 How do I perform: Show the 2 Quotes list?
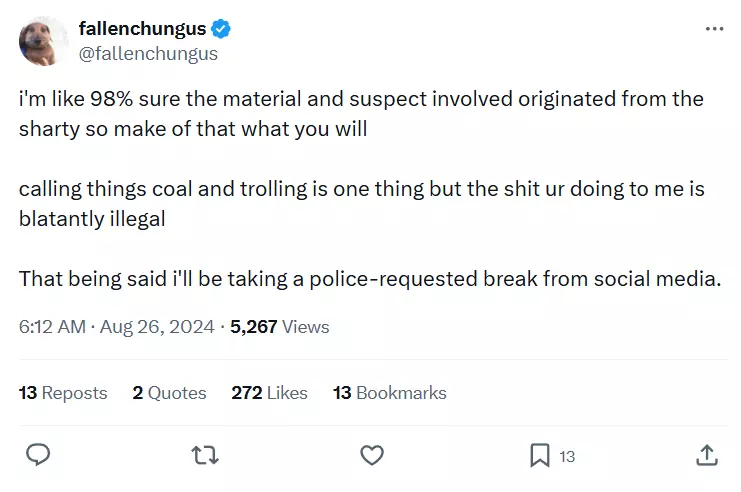(169, 393)
